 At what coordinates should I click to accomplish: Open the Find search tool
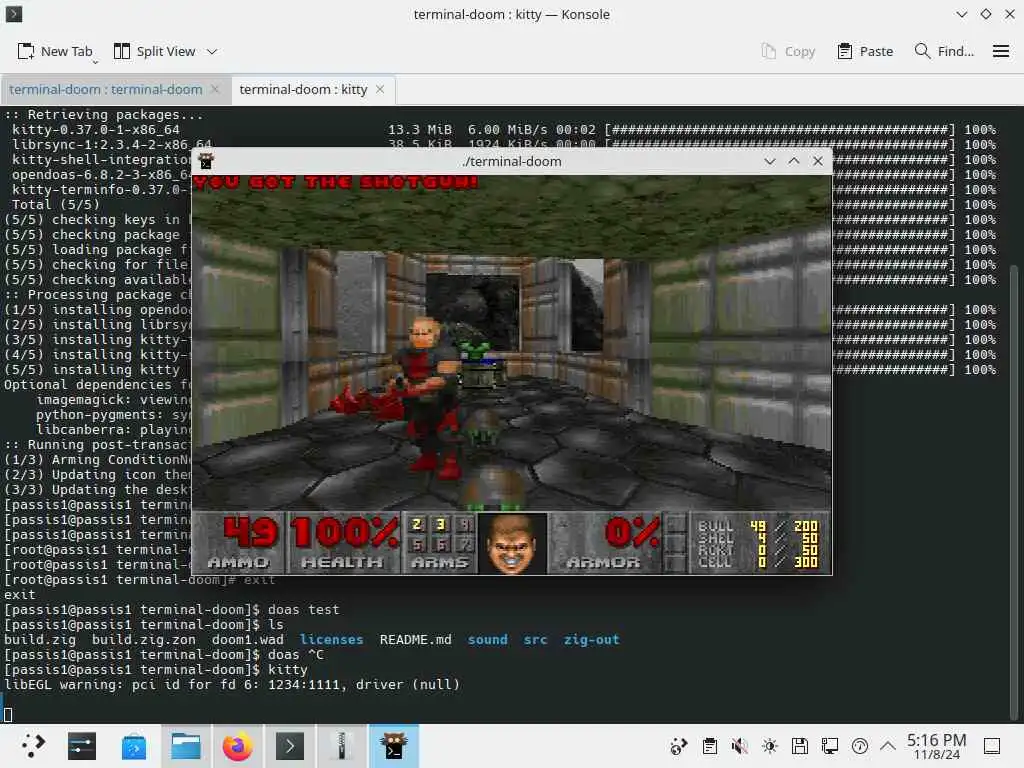(944, 51)
